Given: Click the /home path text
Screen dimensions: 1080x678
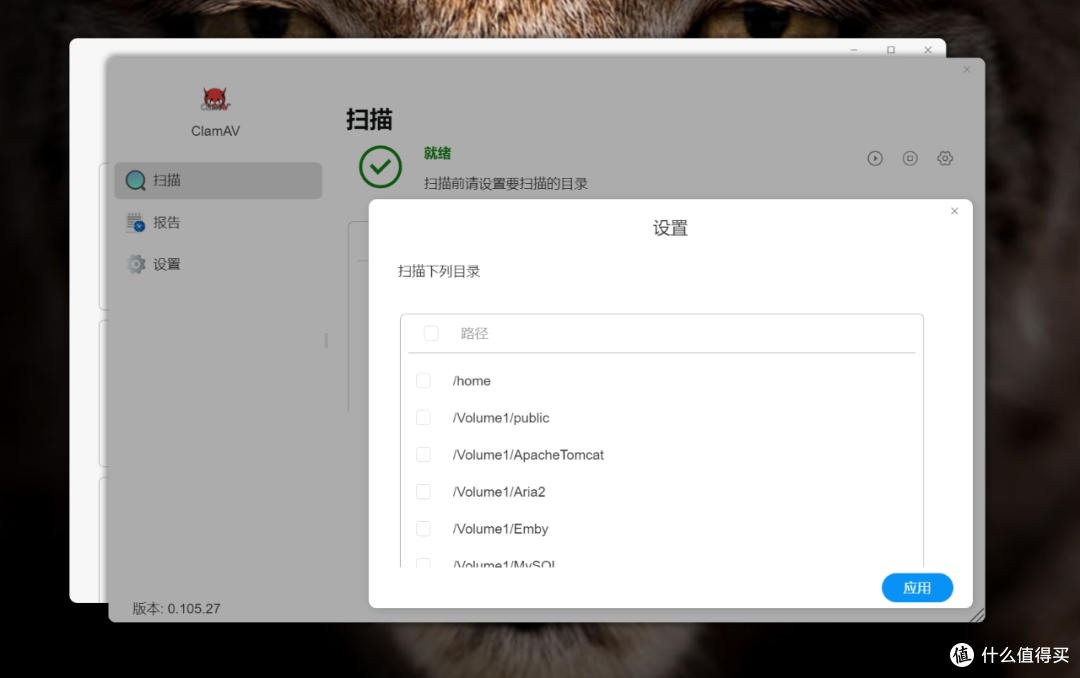Looking at the screenshot, I should click(x=472, y=381).
